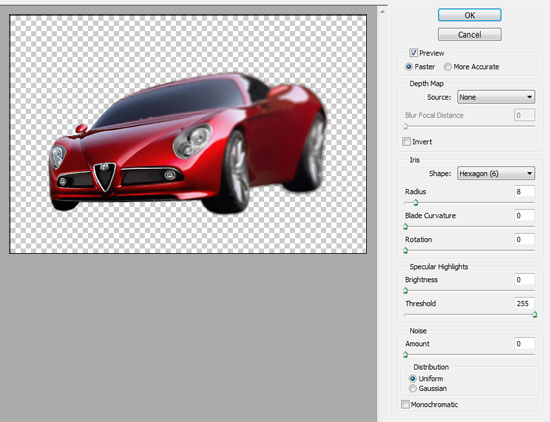550x422 pixels.
Task: Choose the More Accurate preview option
Action: (448, 67)
